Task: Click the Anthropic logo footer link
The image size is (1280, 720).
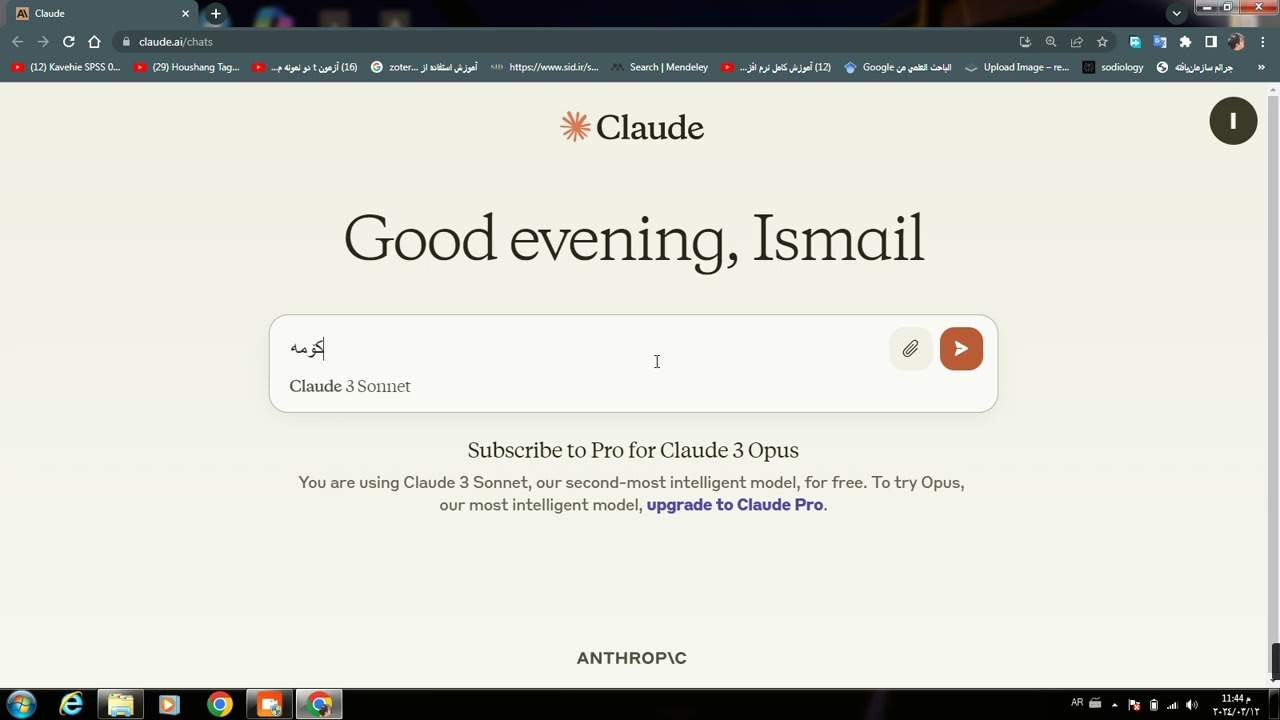Action: click(632, 658)
